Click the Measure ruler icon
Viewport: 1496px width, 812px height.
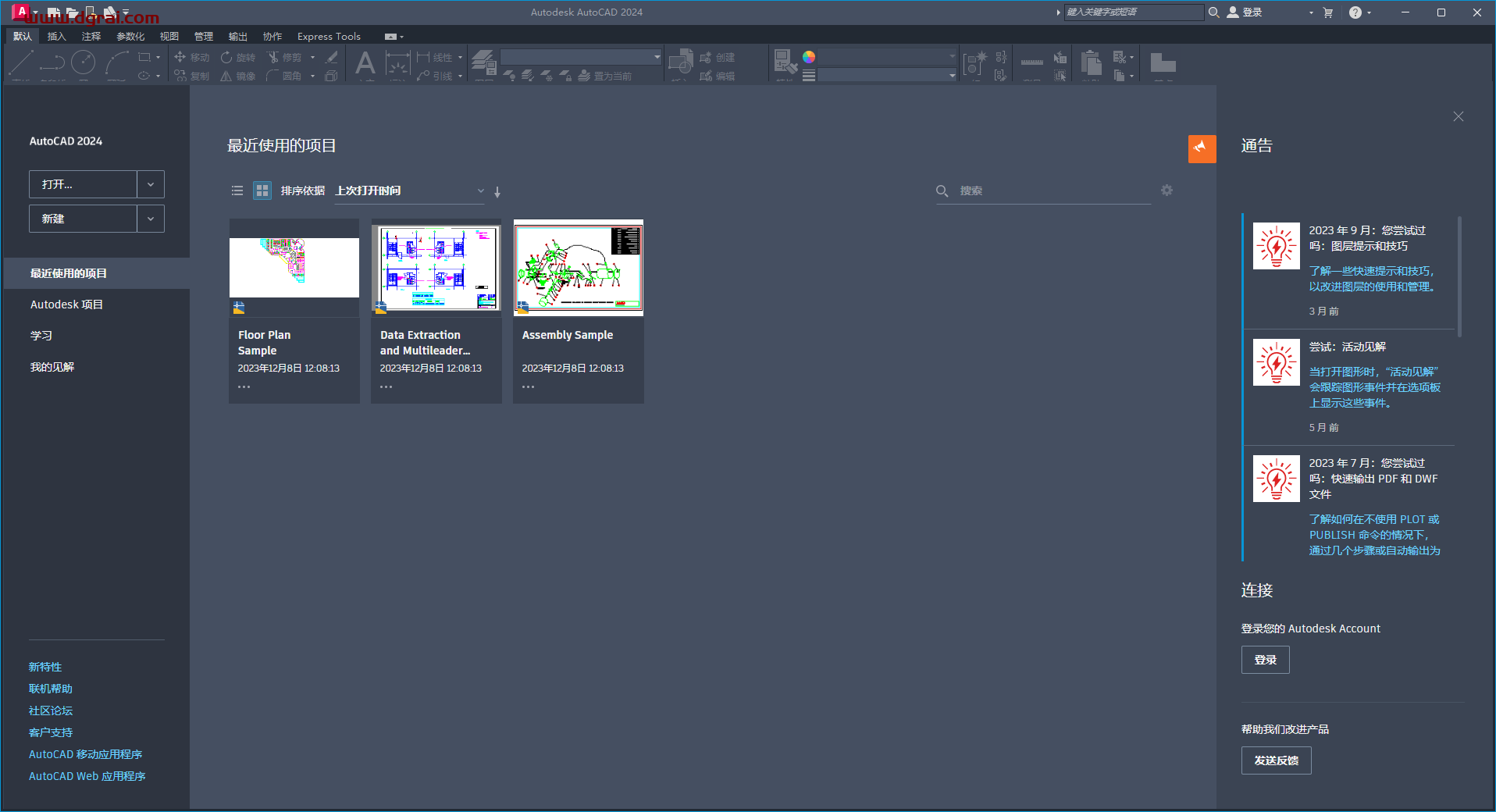1031,62
